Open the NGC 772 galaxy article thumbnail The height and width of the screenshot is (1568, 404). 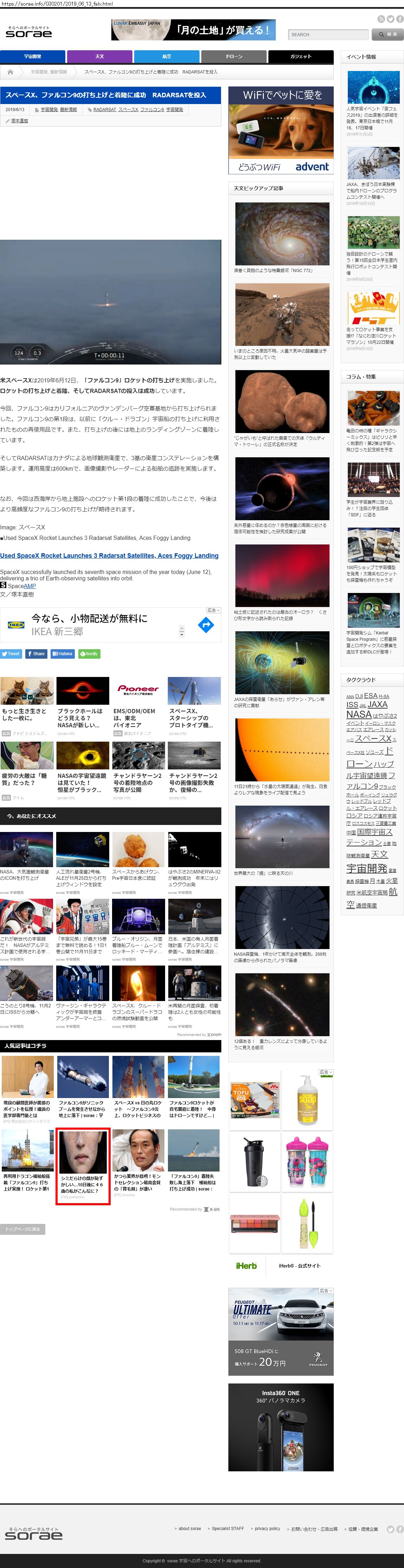point(282,234)
